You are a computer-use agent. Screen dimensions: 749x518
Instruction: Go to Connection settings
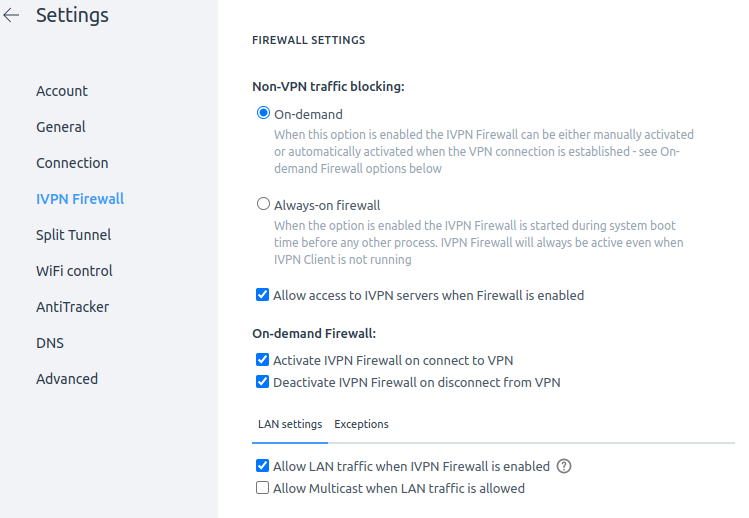[x=72, y=163]
